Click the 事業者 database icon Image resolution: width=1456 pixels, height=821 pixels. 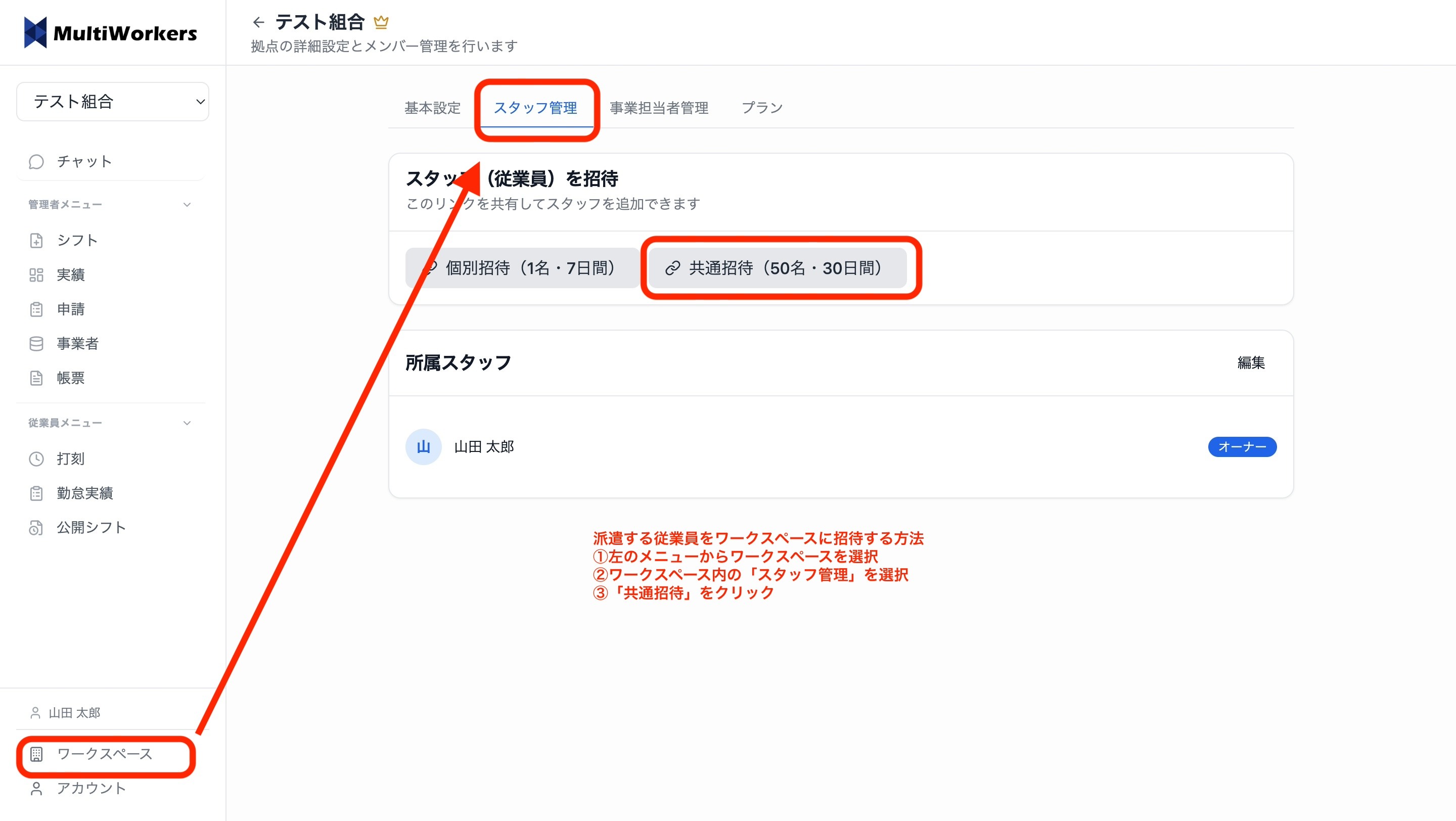(x=36, y=344)
